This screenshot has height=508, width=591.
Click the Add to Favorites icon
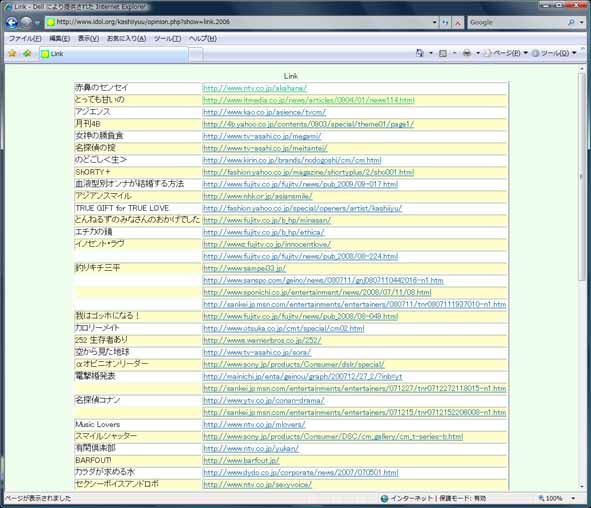[27, 54]
